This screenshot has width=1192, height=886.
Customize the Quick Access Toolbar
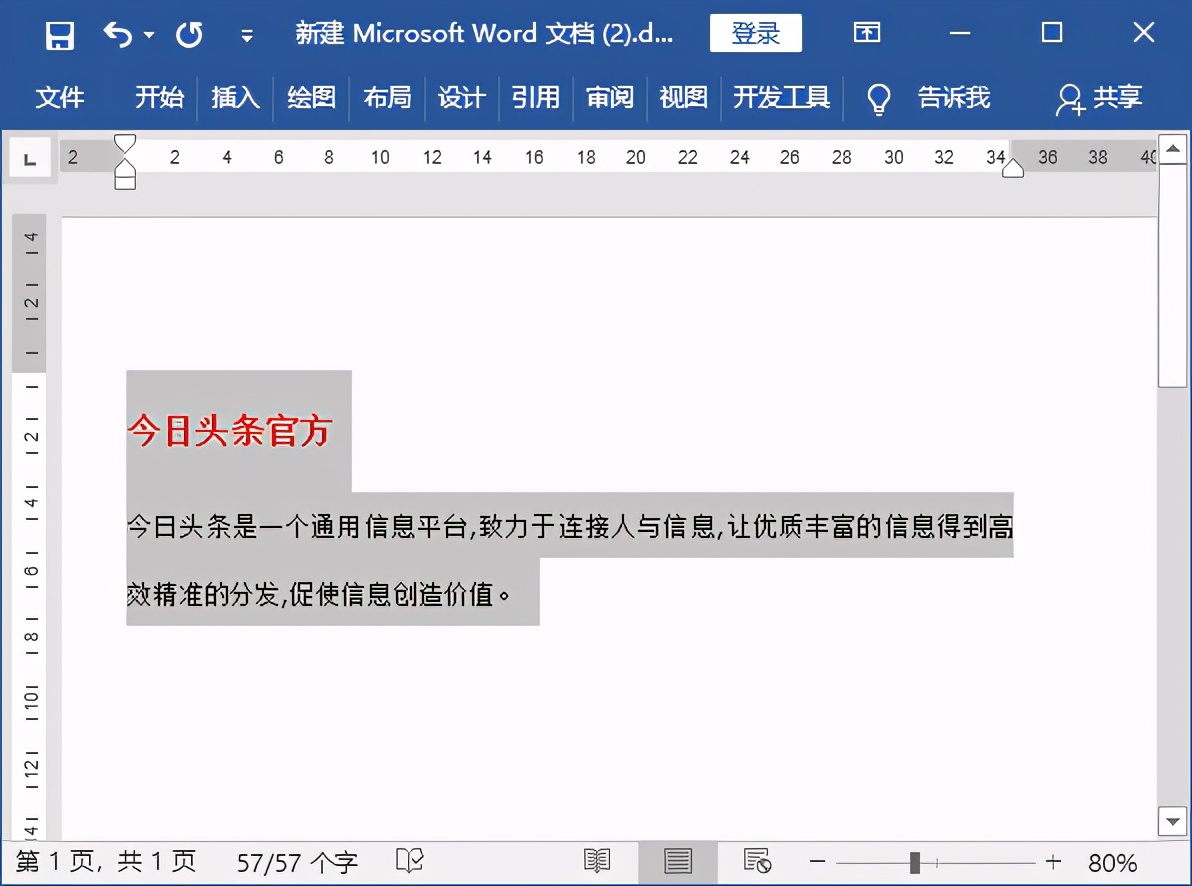pyautogui.click(x=247, y=36)
